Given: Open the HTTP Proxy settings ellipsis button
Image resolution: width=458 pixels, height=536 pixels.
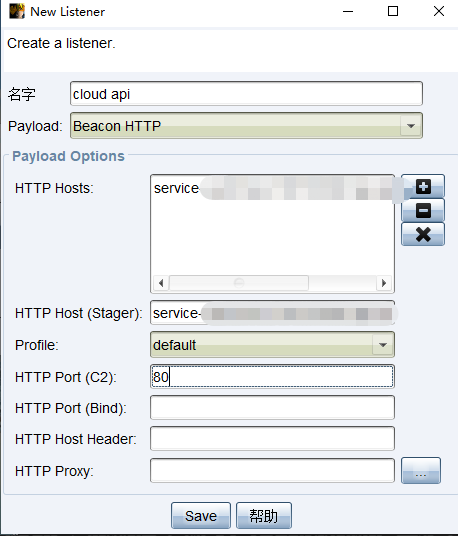Looking at the screenshot, I should tap(421, 470).
